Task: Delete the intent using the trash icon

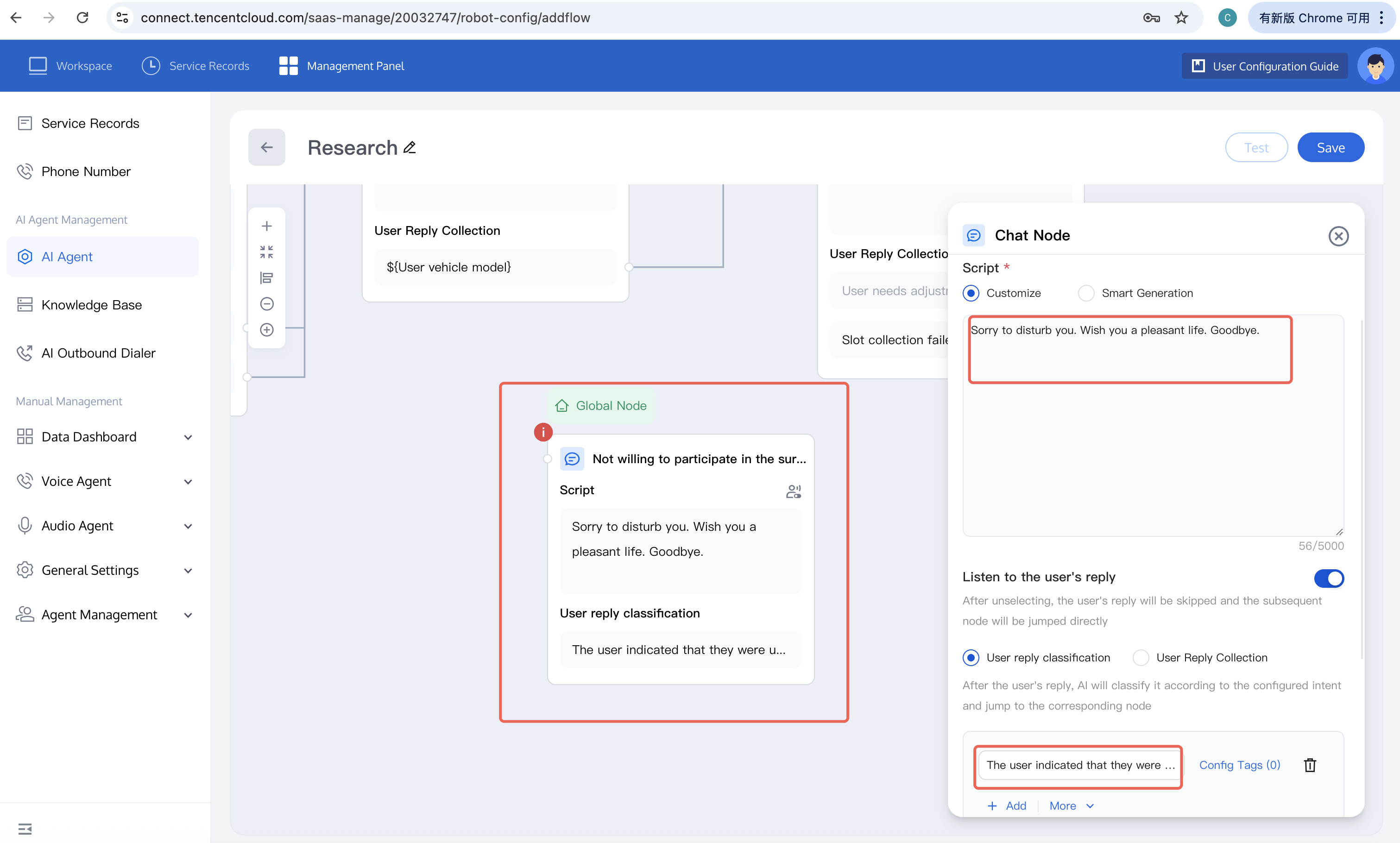Action: 1310,765
